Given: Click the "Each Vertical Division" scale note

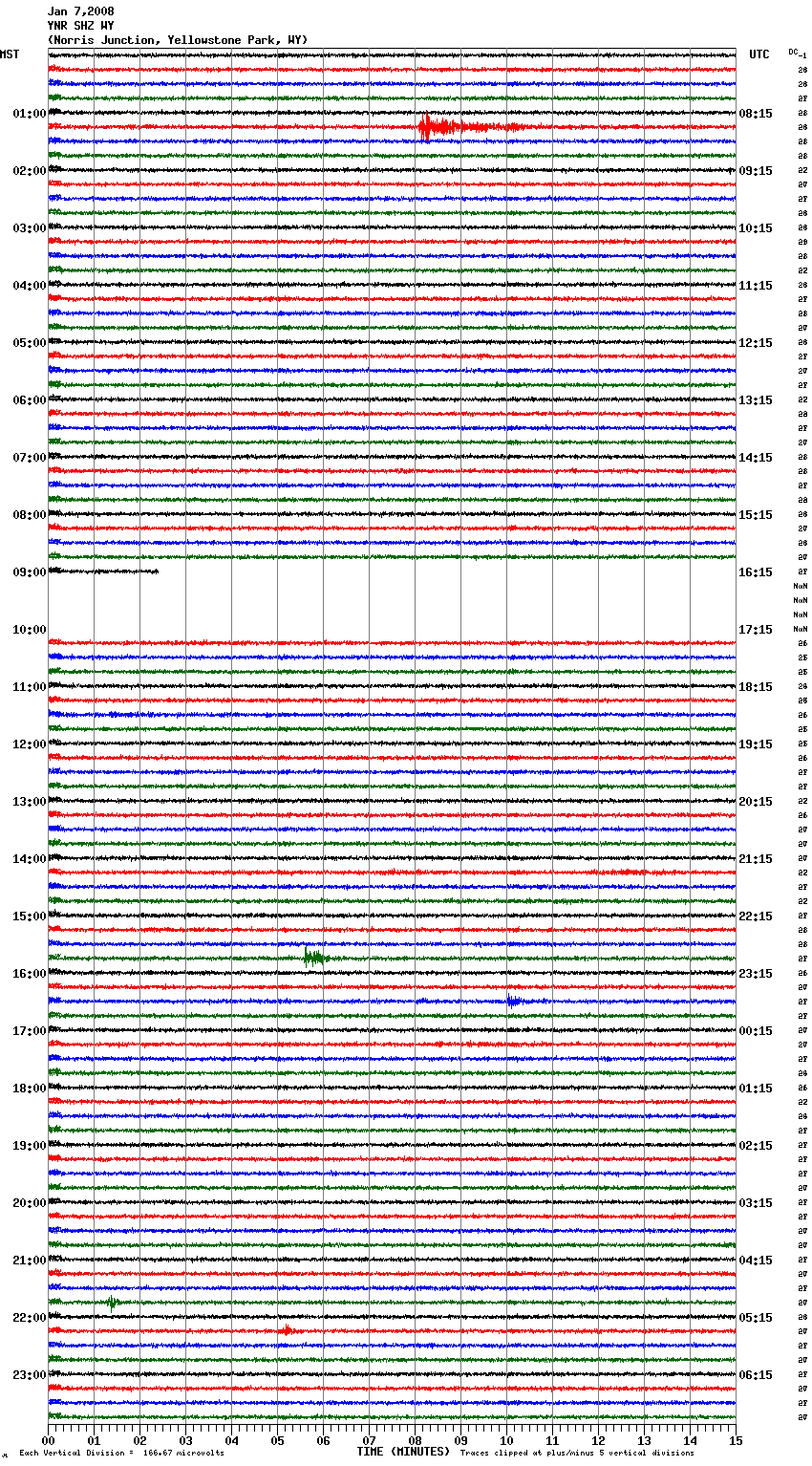Looking at the screenshot, I should click(122, 1453).
